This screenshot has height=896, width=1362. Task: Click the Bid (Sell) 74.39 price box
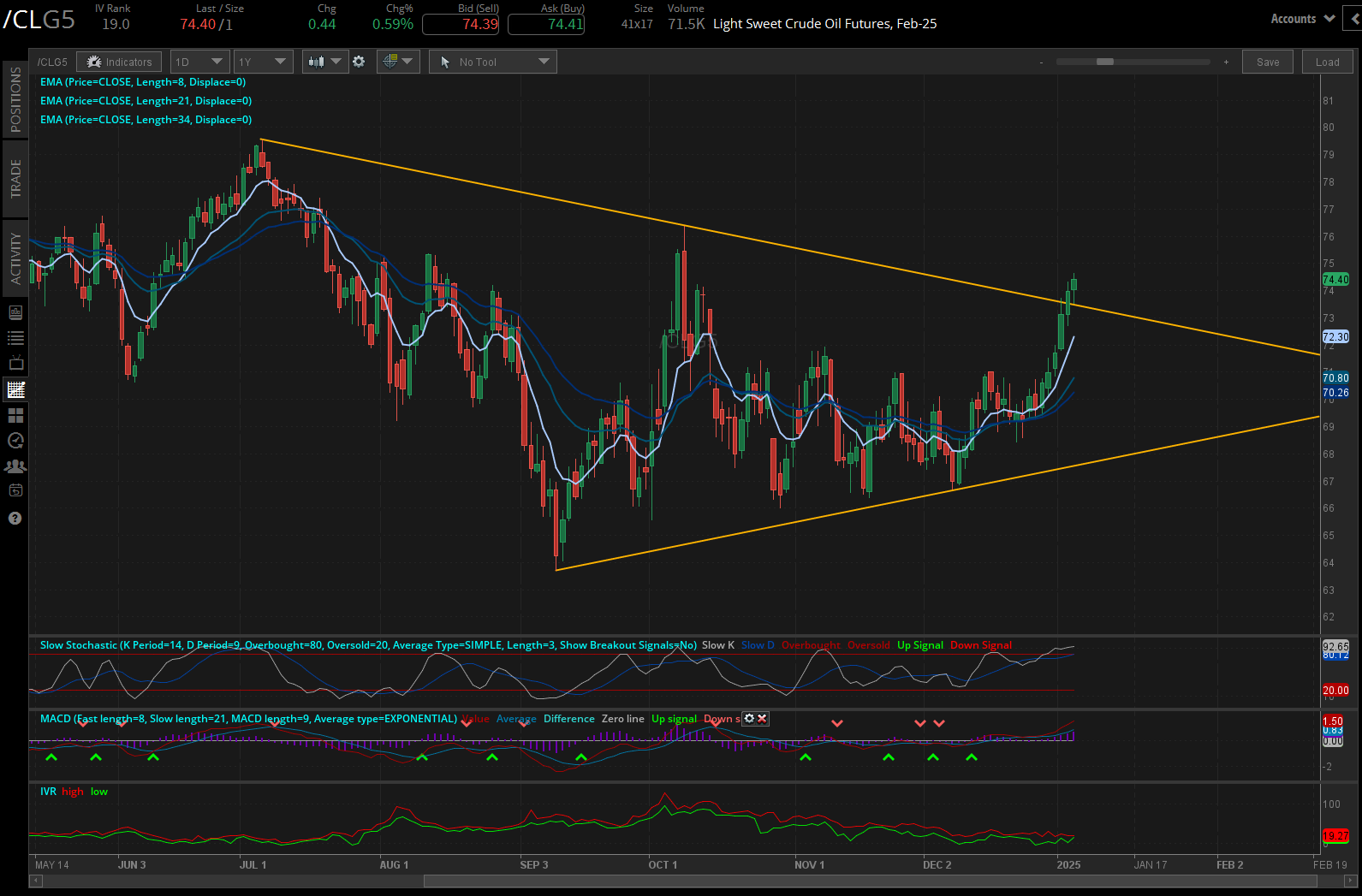tap(461, 24)
